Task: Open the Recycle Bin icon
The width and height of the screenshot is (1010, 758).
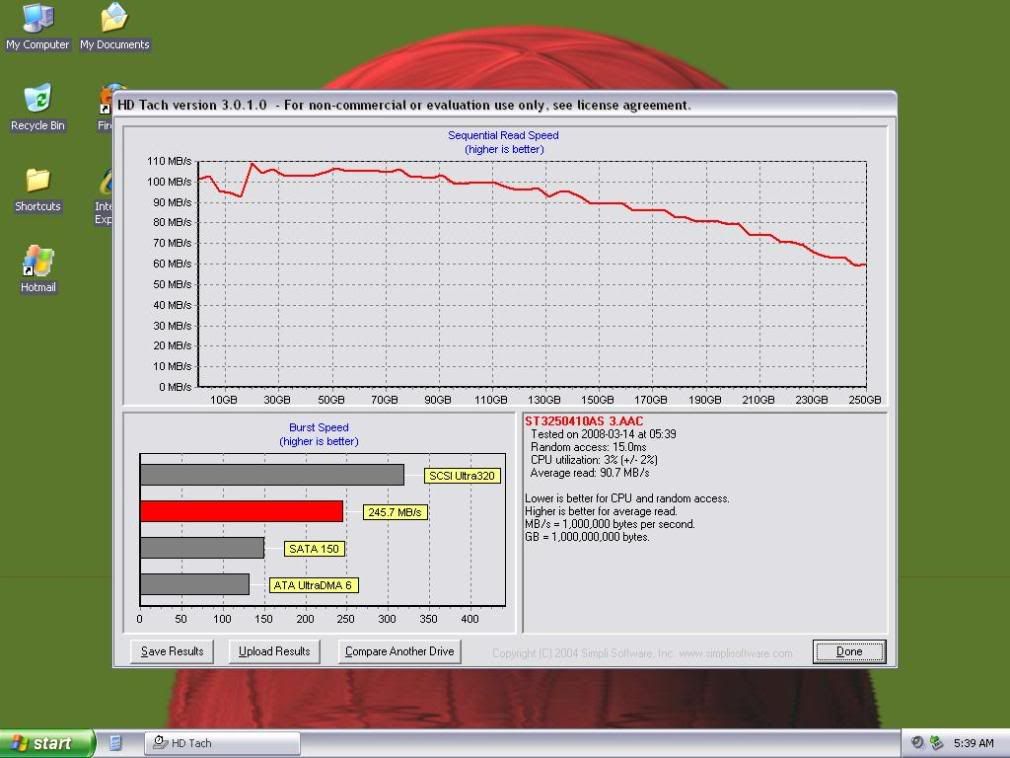Action: click(37, 107)
